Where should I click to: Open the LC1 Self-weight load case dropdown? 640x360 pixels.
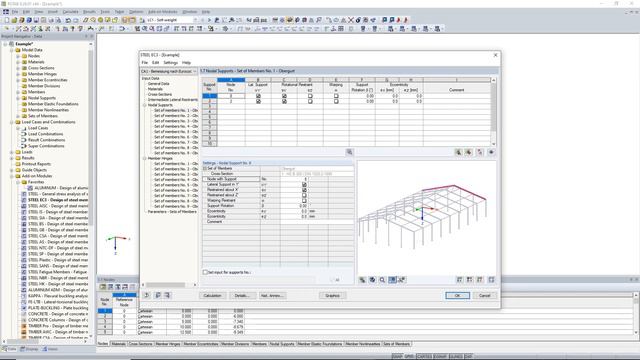(x=195, y=20)
